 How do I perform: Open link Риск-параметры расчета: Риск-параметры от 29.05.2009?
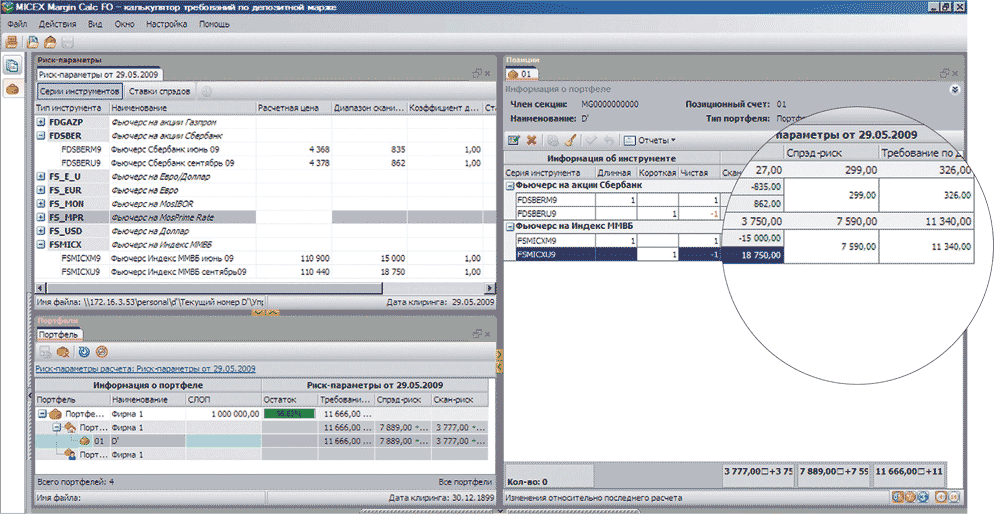pyautogui.click(x=145, y=369)
